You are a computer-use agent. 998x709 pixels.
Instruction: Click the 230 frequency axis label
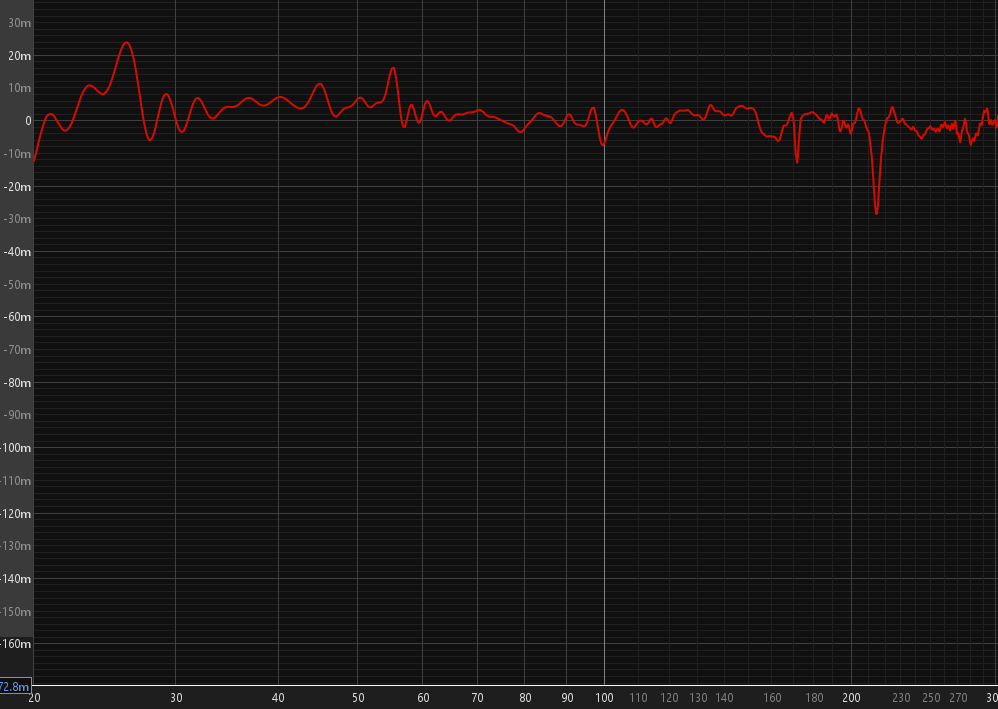(x=901, y=698)
